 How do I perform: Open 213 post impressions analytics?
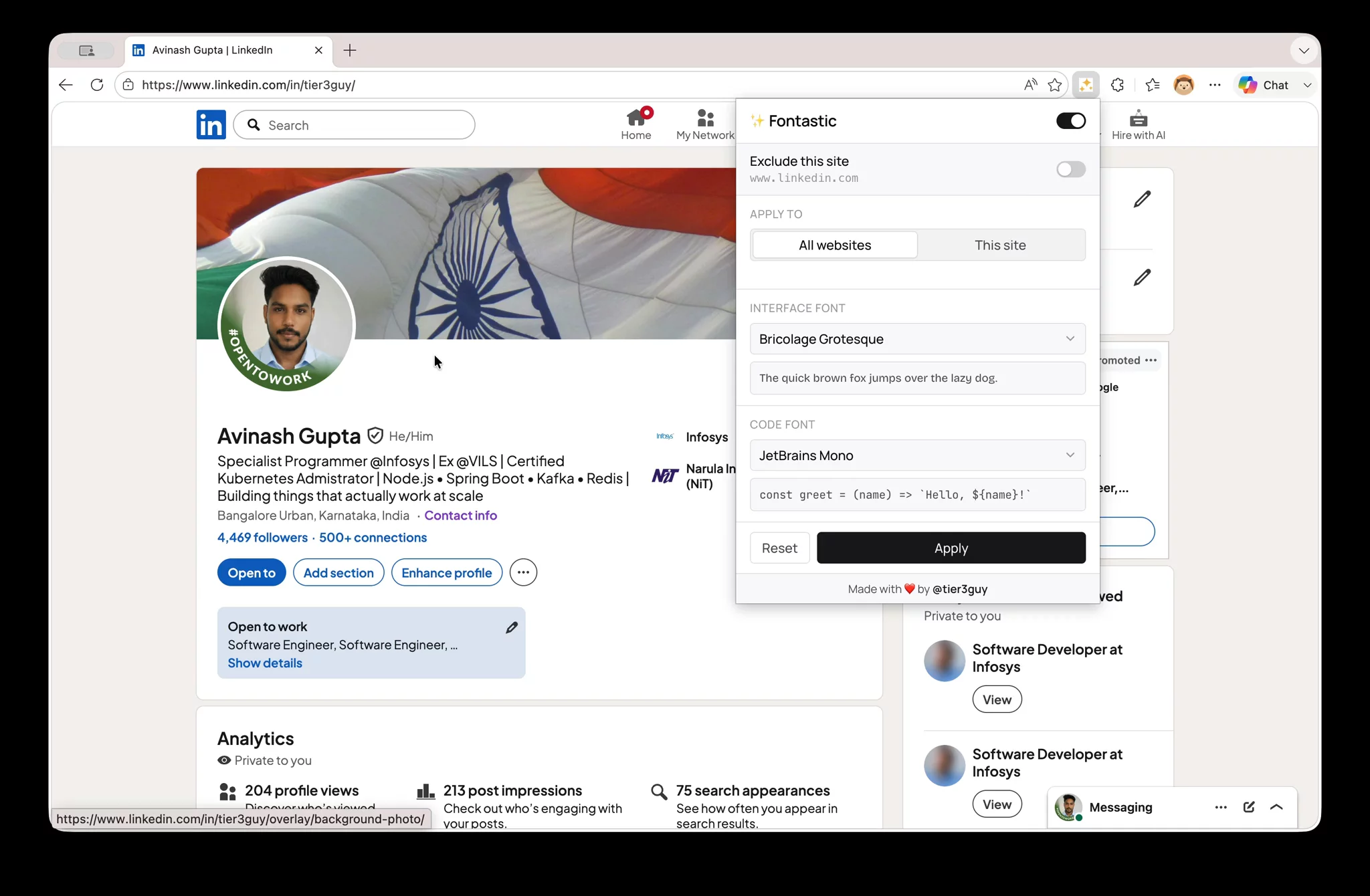[512, 791]
